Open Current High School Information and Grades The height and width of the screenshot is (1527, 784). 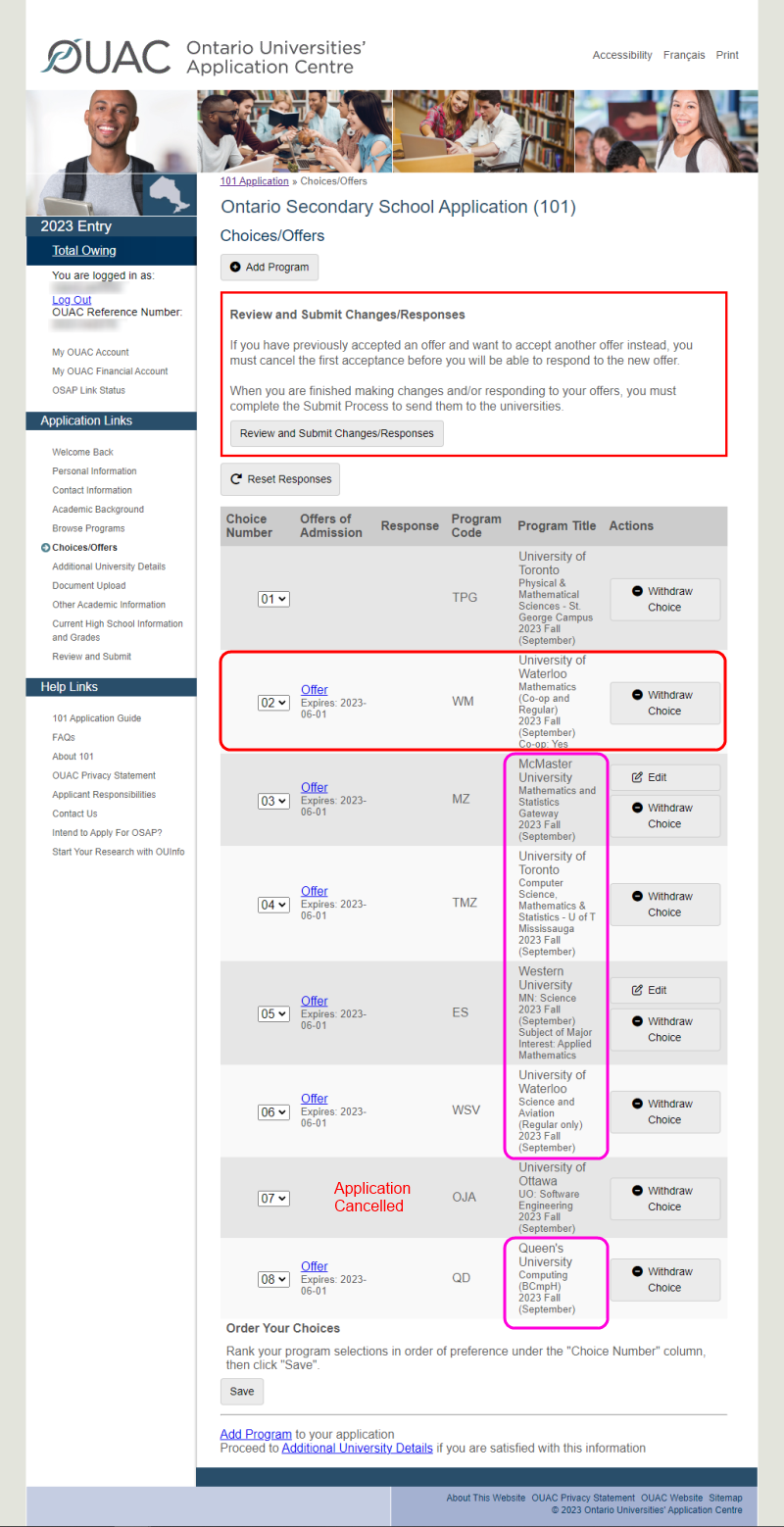pos(118,630)
